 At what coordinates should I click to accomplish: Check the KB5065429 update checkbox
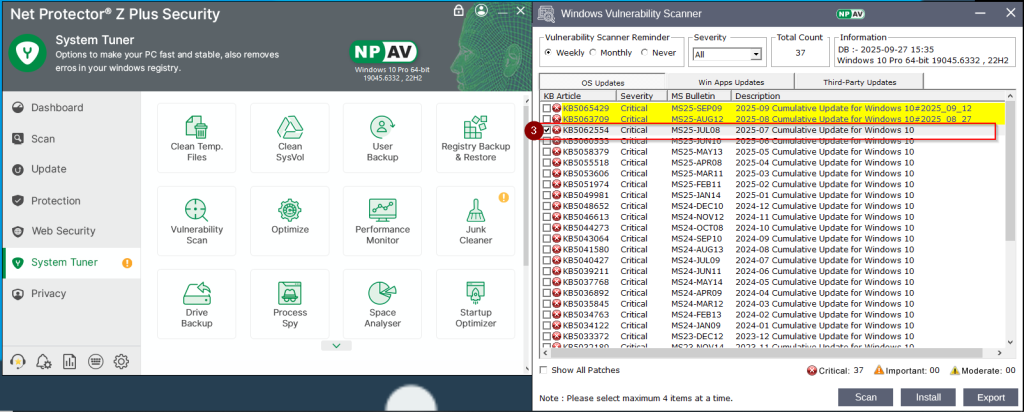coord(547,107)
